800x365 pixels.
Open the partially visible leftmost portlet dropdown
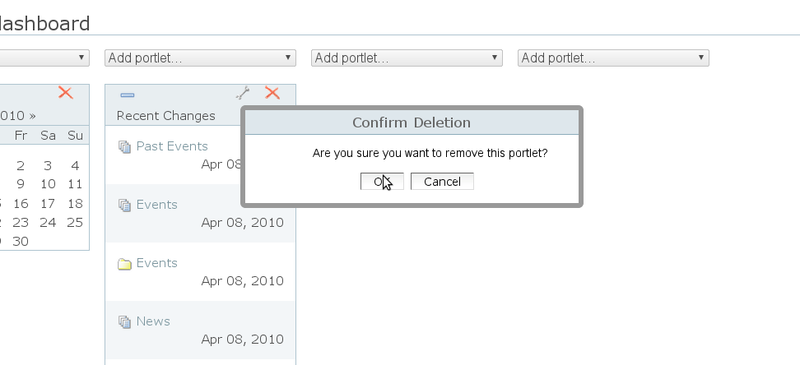tap(44, 58)
